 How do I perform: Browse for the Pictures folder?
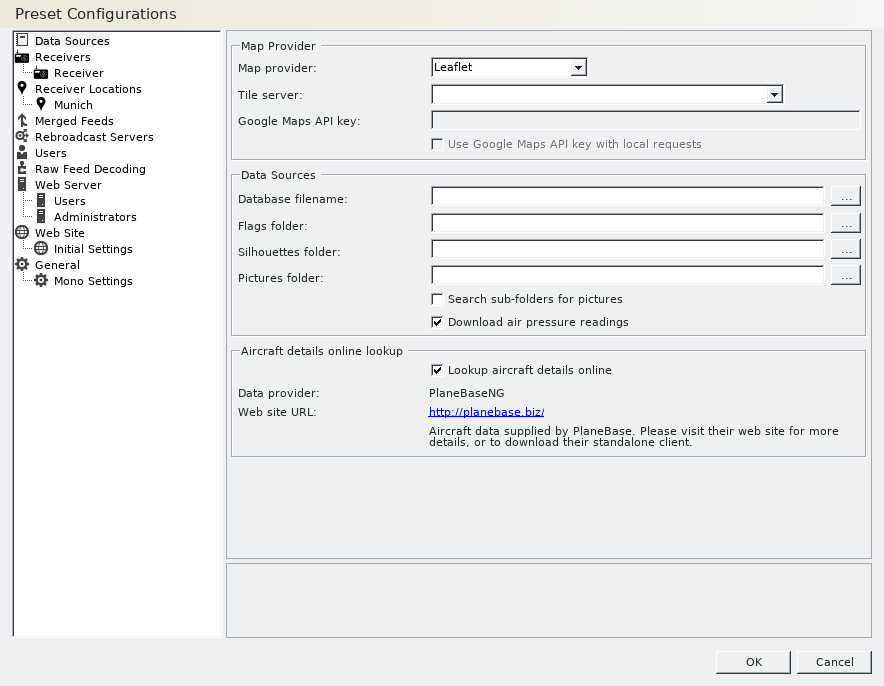coord(846,275)
